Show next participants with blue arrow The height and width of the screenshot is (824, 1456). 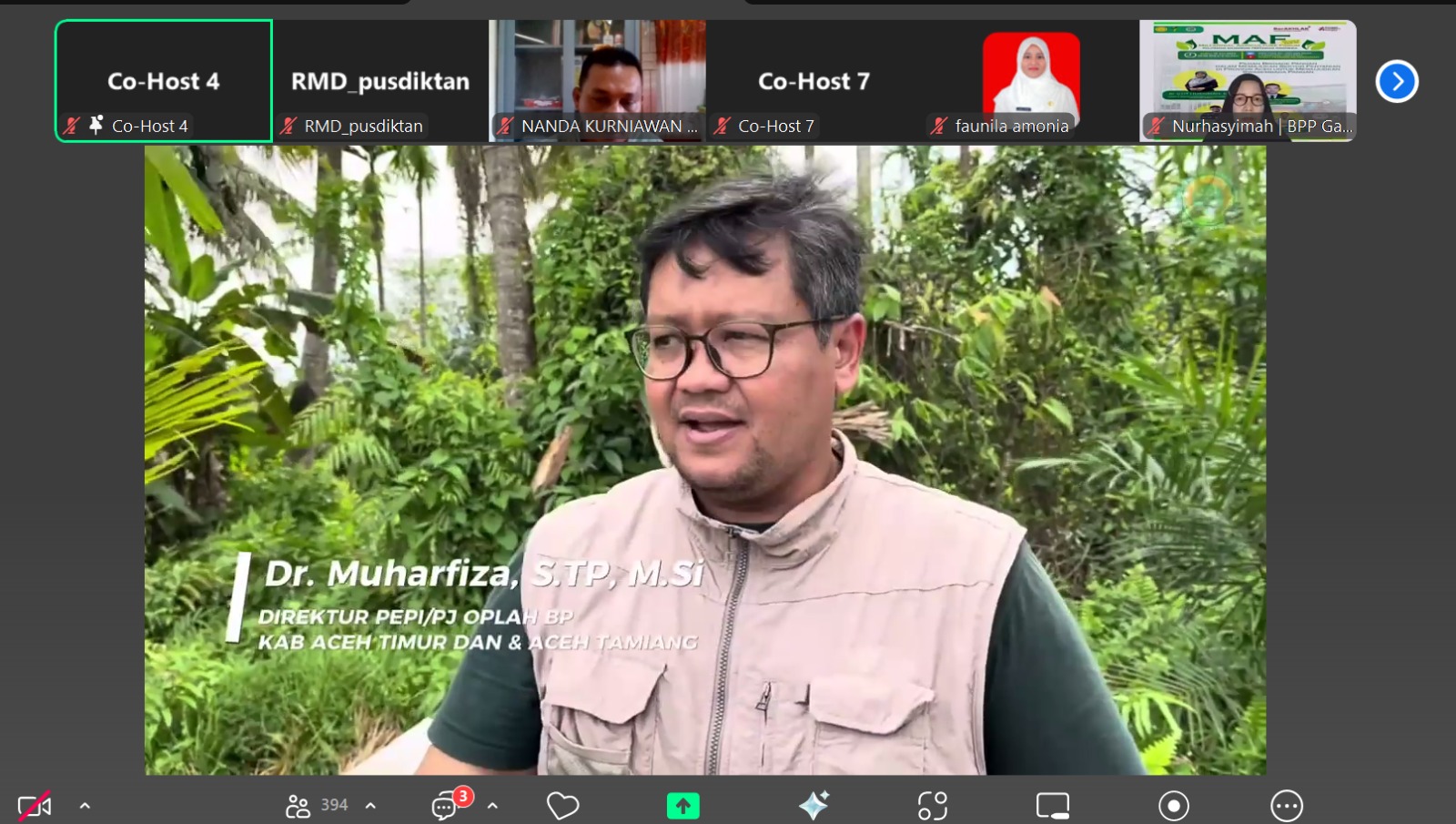click(1397, 82)
